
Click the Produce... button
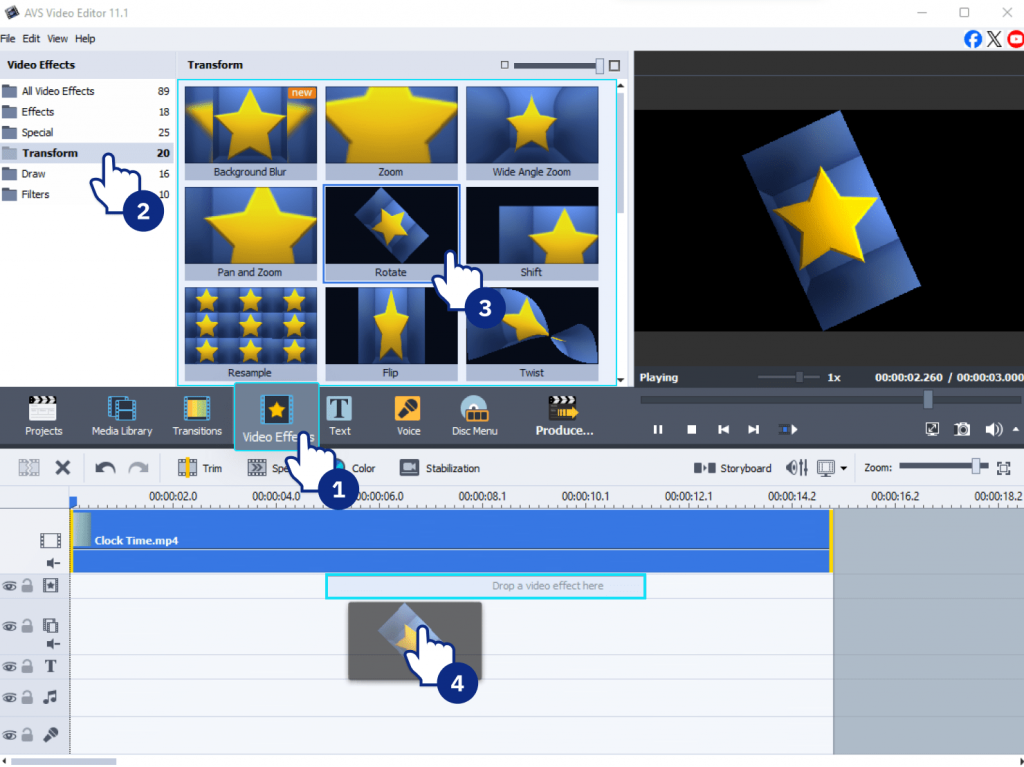[x=564, y=416]
